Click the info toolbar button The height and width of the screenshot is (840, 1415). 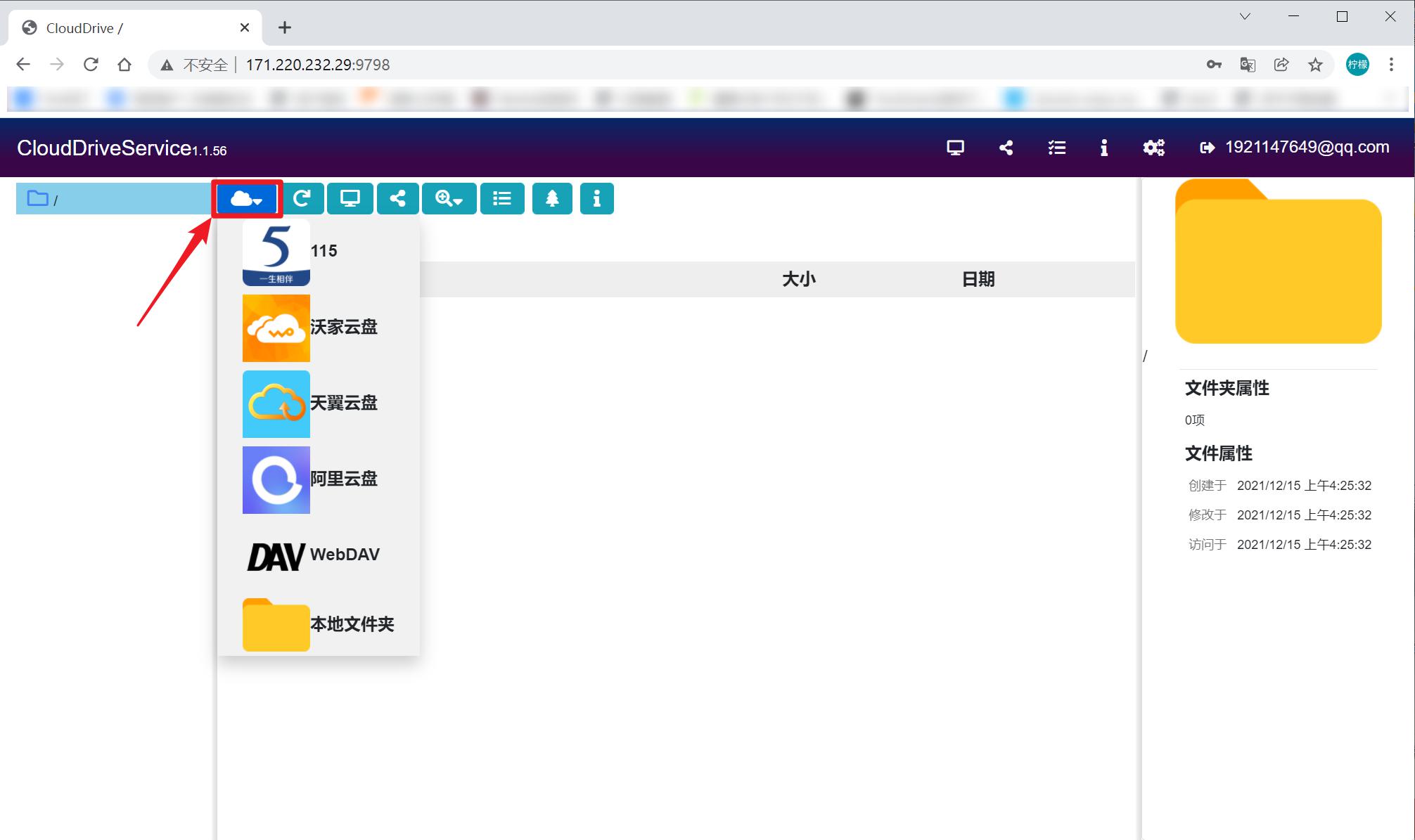(597, 199)
